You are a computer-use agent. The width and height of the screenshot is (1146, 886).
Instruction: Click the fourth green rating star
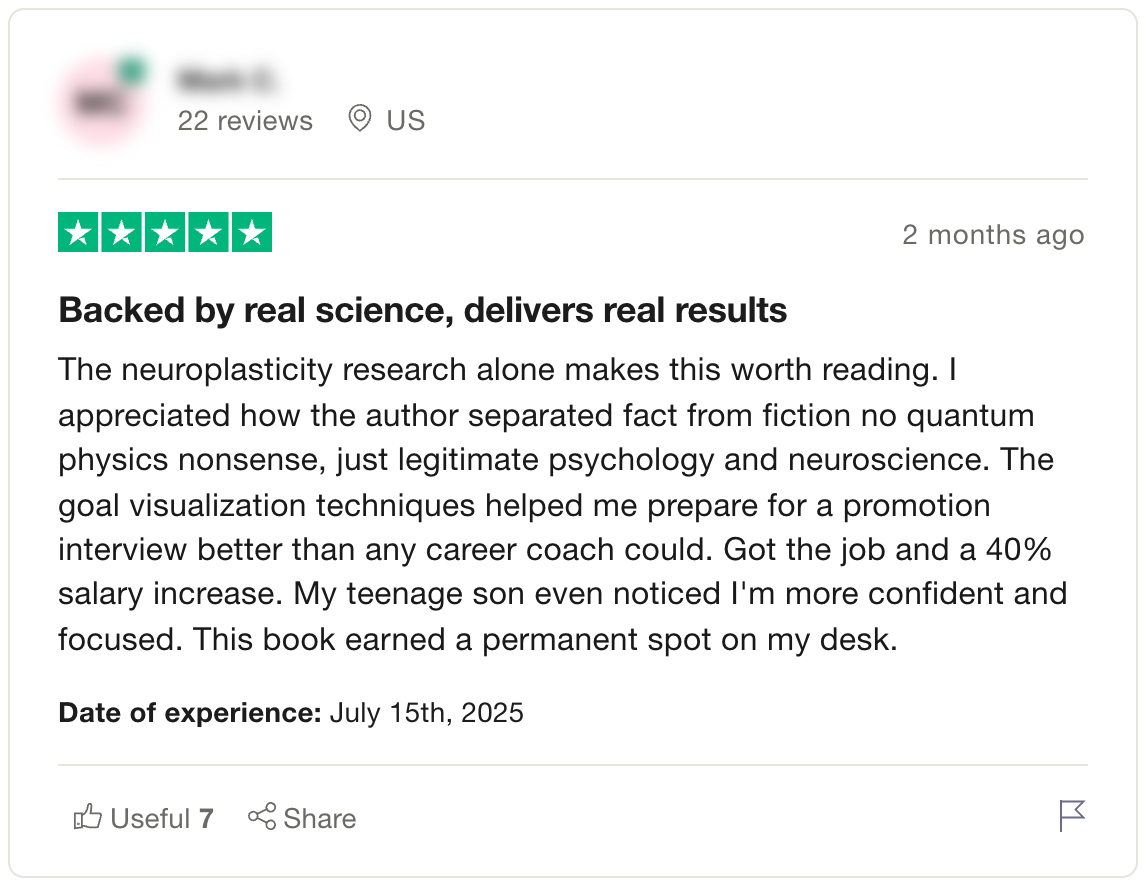coord(208,233)
